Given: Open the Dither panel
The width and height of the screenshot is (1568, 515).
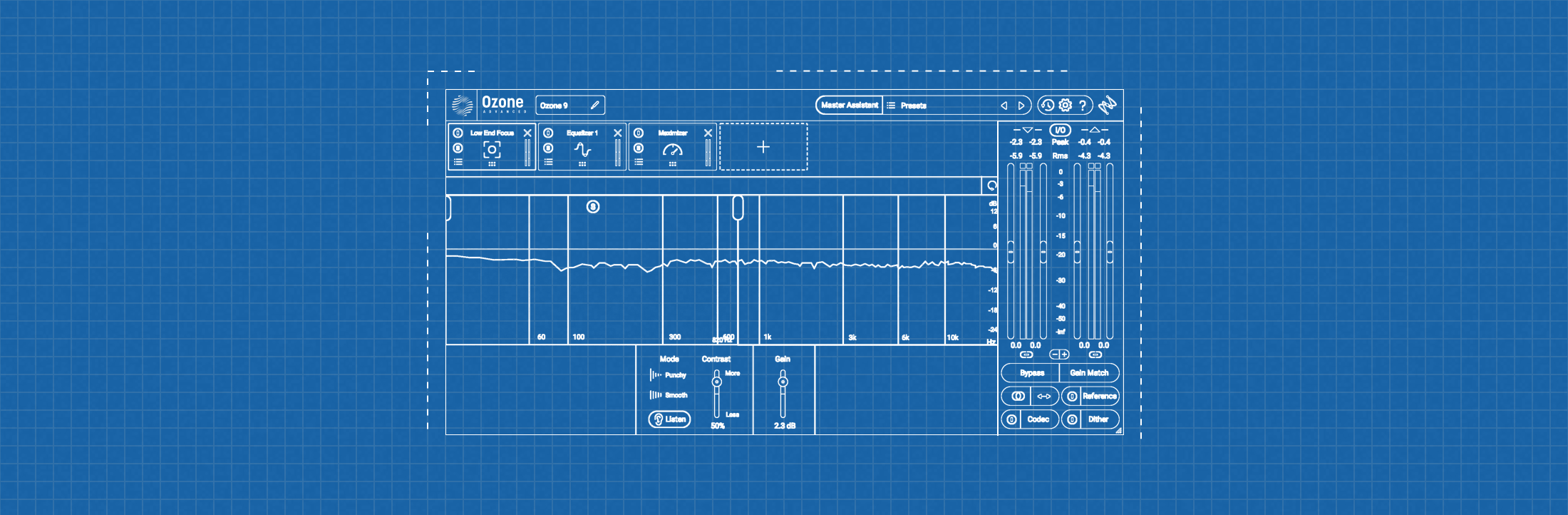Looking at the screenshot, I should [x=1099, y=419].
